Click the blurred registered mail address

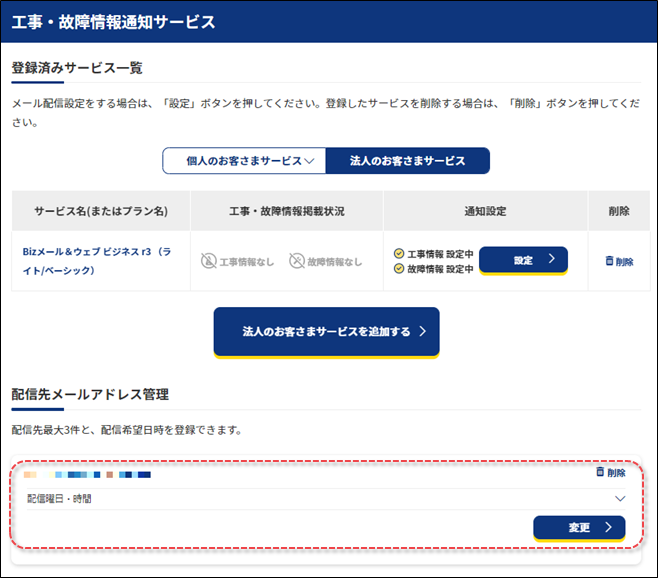tap(87, 475)
